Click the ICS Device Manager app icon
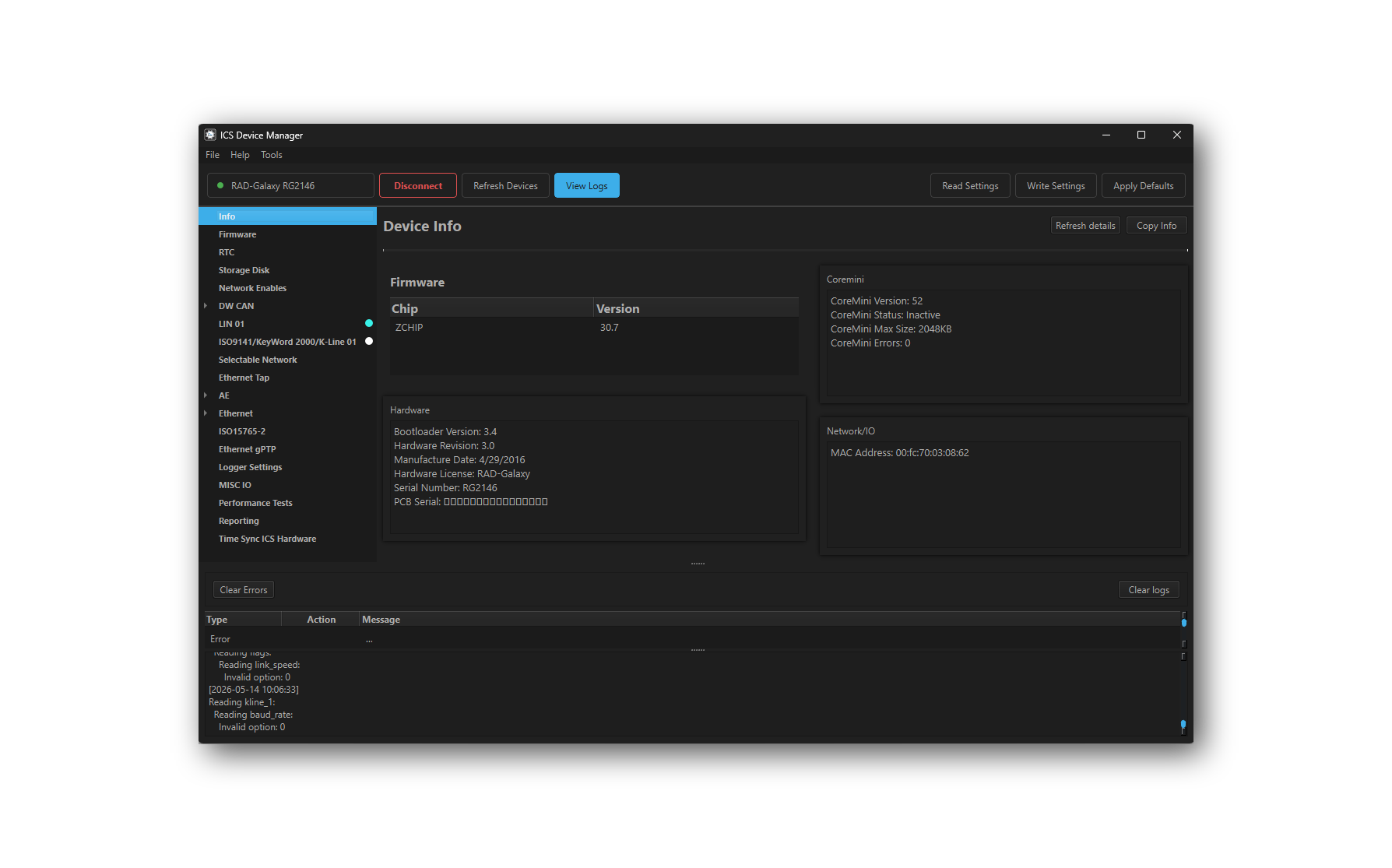This screenshot has width=1392, height=868. point(210,135)
